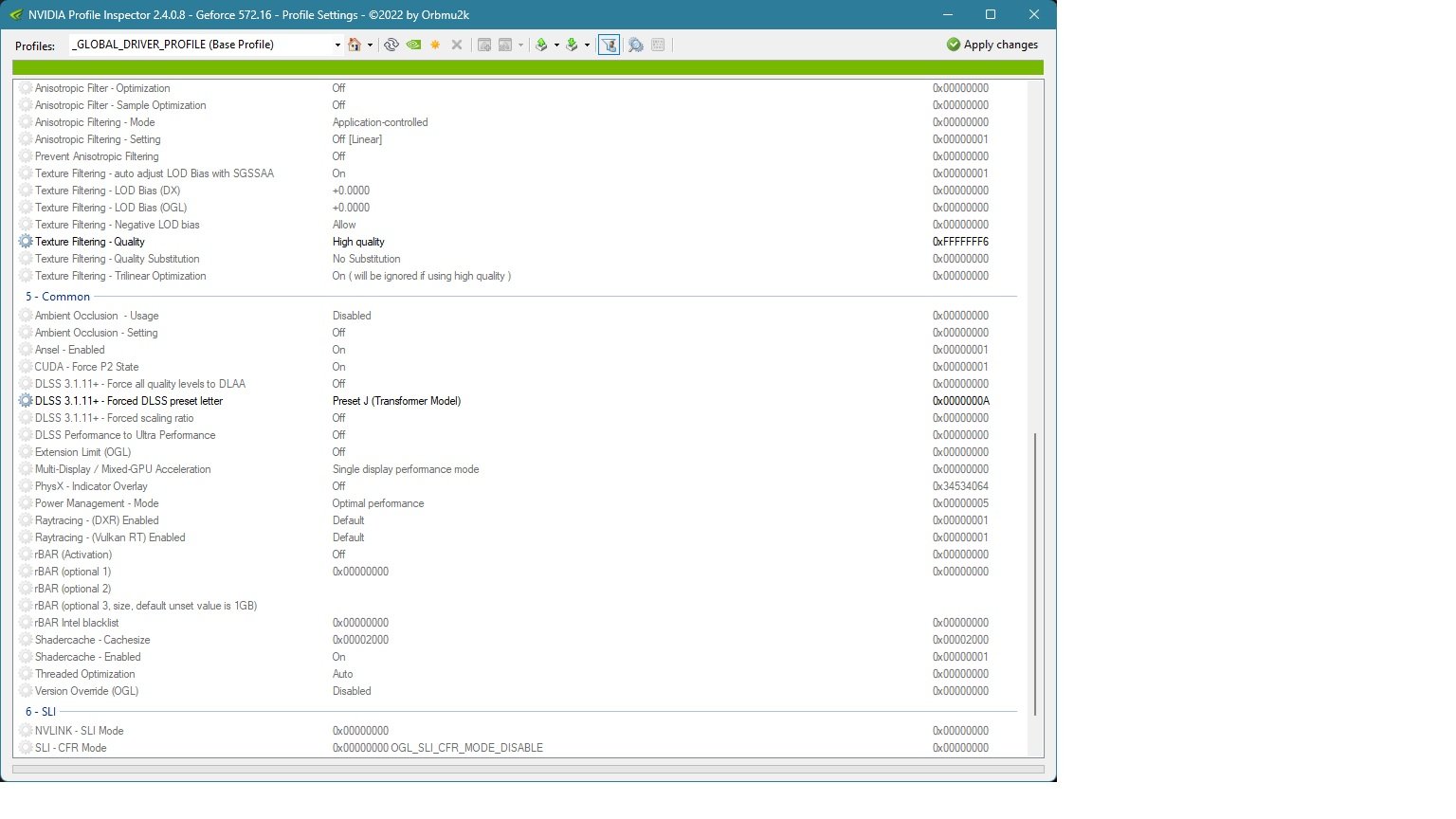Click the orange star create profile icon
Screen dimensions: 1456x819
click(435, 45)
